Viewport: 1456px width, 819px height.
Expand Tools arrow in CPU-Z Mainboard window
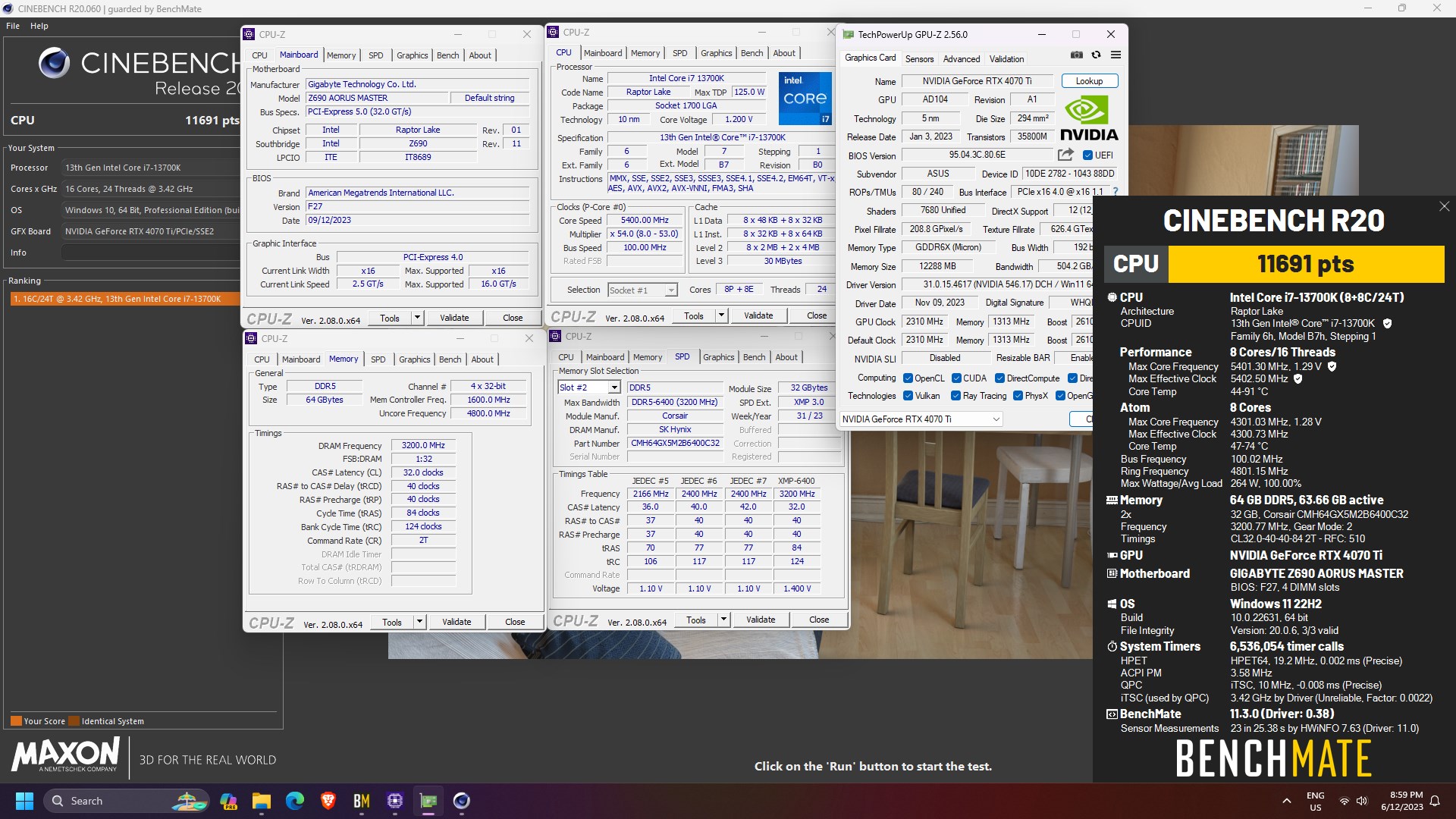[417, 318]
